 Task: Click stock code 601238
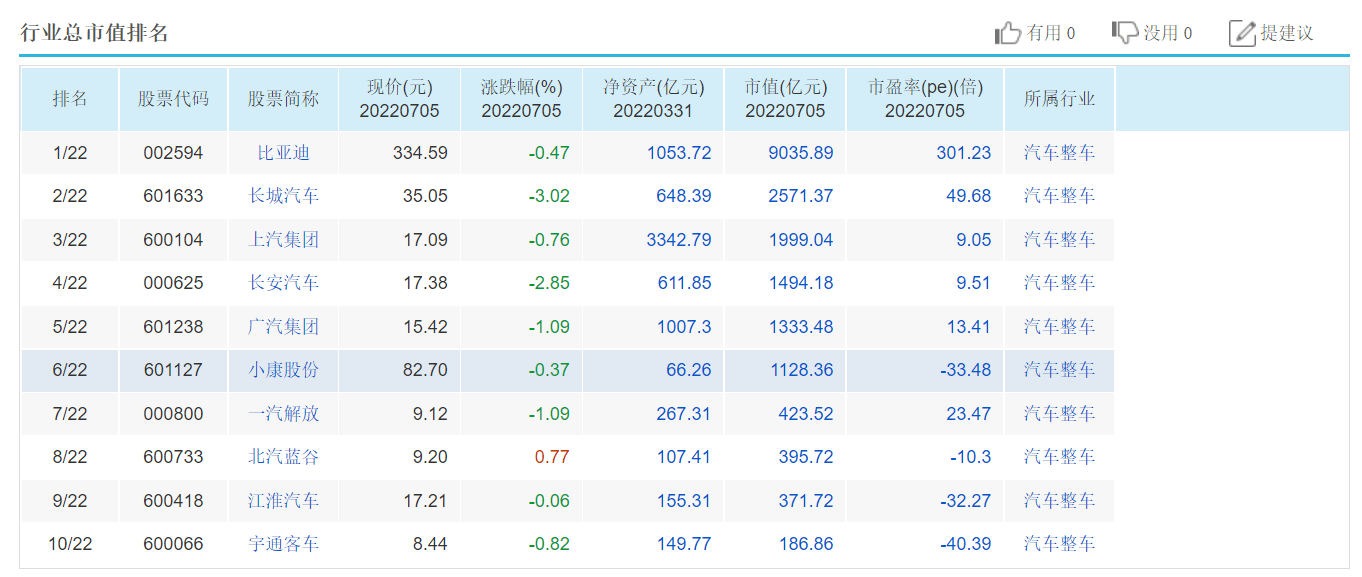173,327
